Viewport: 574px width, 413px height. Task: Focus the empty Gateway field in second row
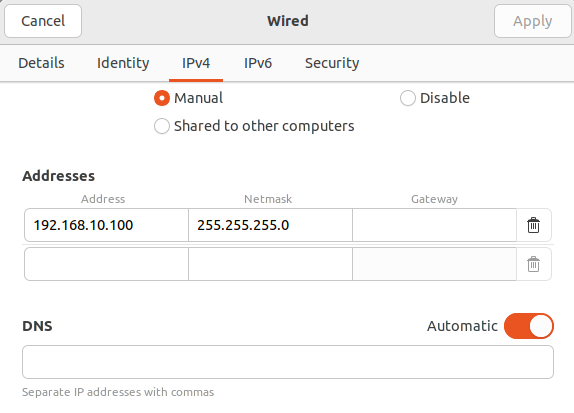coord(435,264)
